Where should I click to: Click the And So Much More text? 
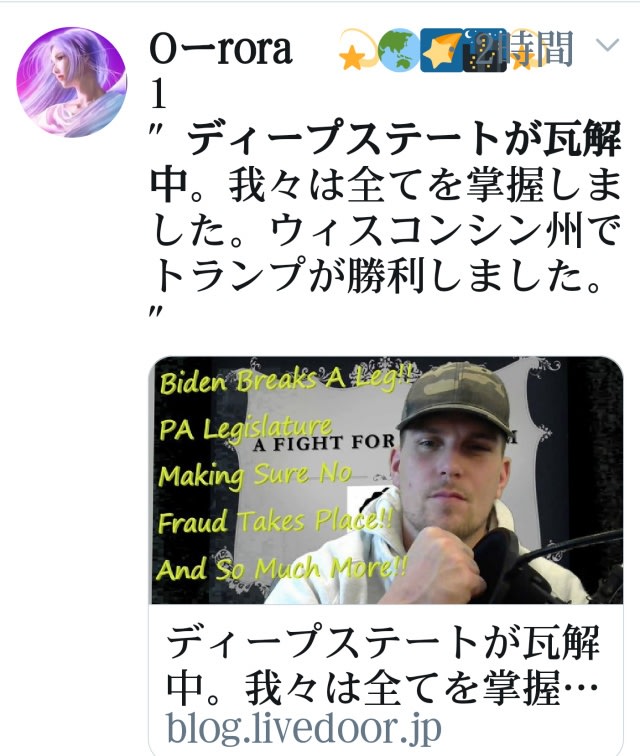pyautogui.click(x=283, y=568)
